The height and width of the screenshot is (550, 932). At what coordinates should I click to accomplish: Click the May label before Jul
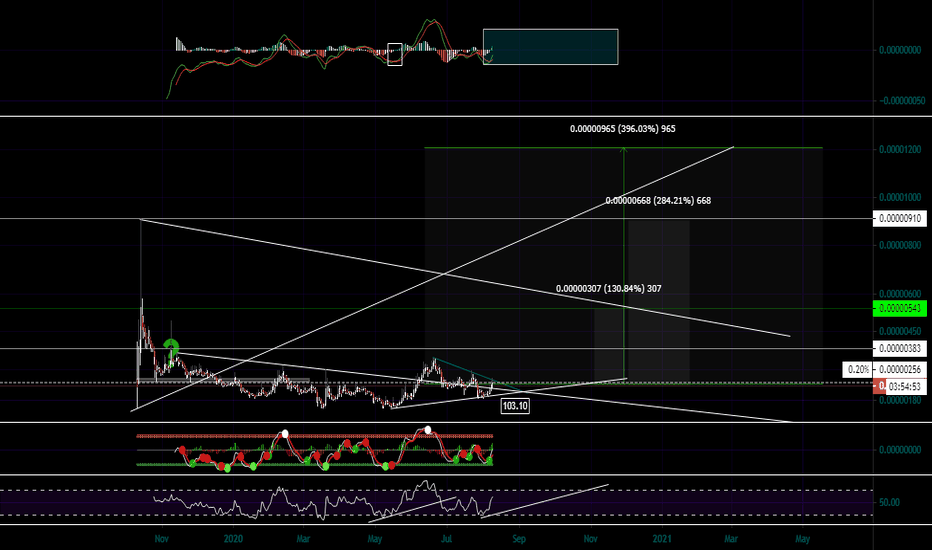tap(374, 539)
